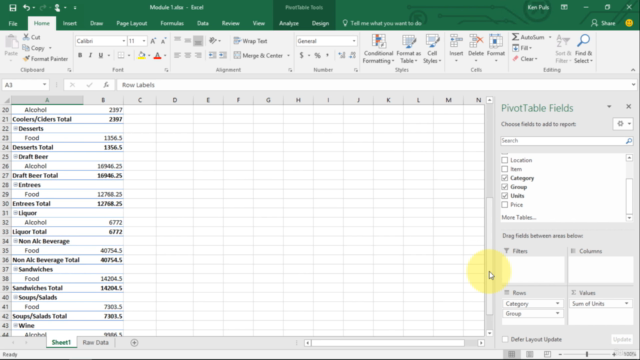
Task: Uncheck the Units field checkbox
Action: pos(505,196)
